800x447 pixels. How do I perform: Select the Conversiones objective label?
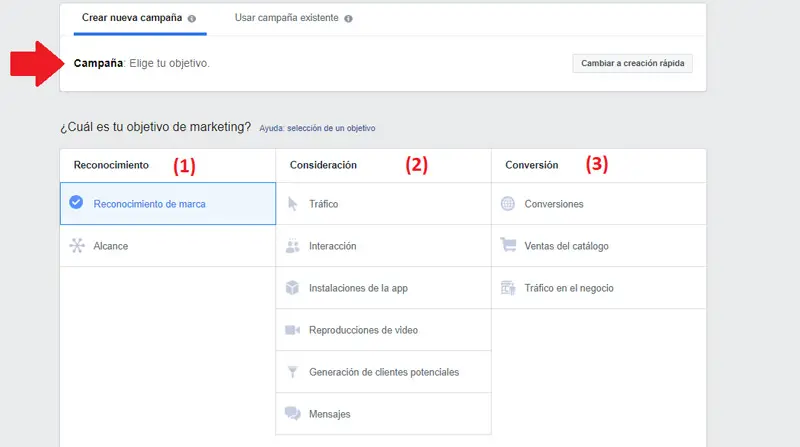click(553, 204)
